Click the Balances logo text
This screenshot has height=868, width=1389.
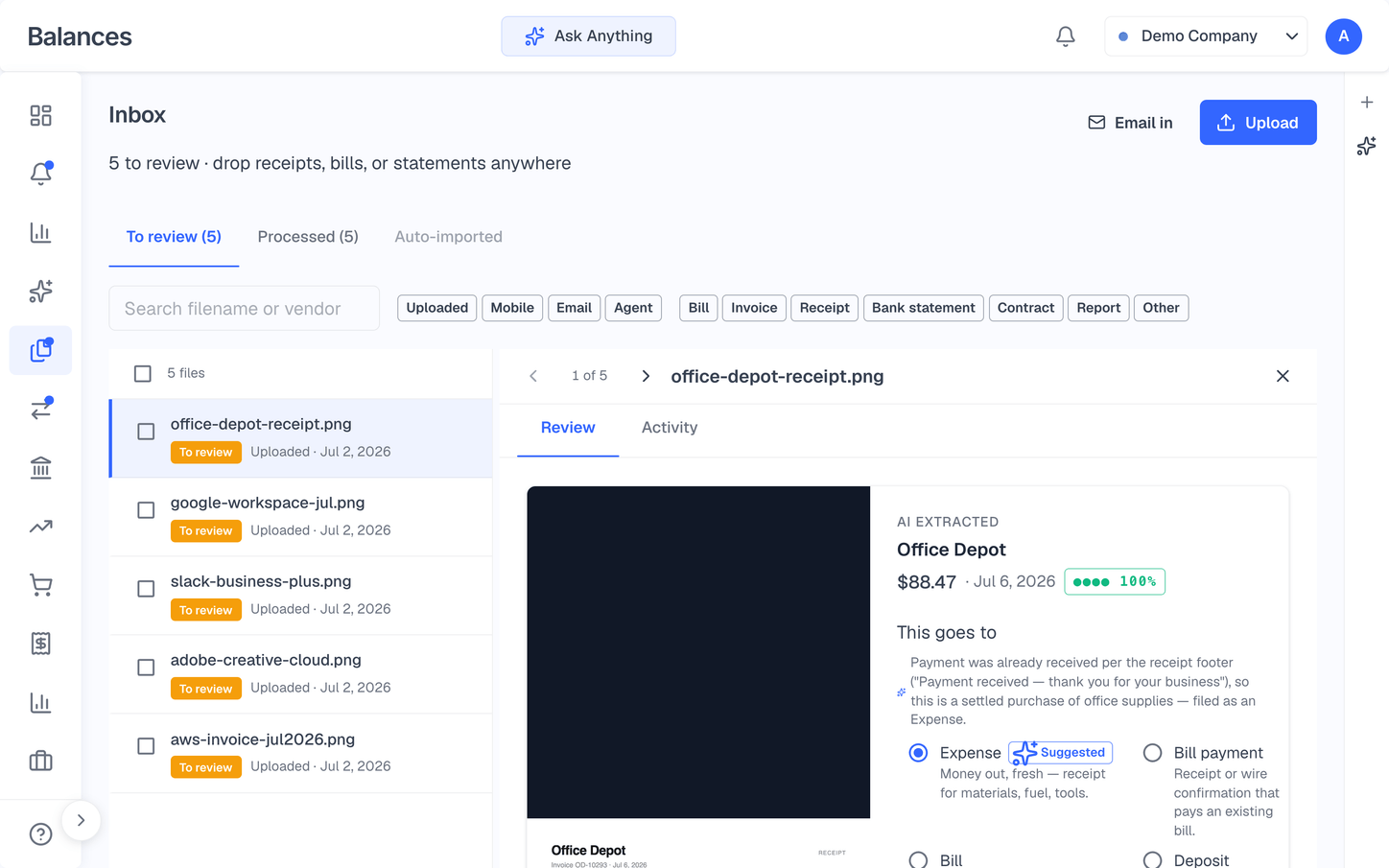80,36
